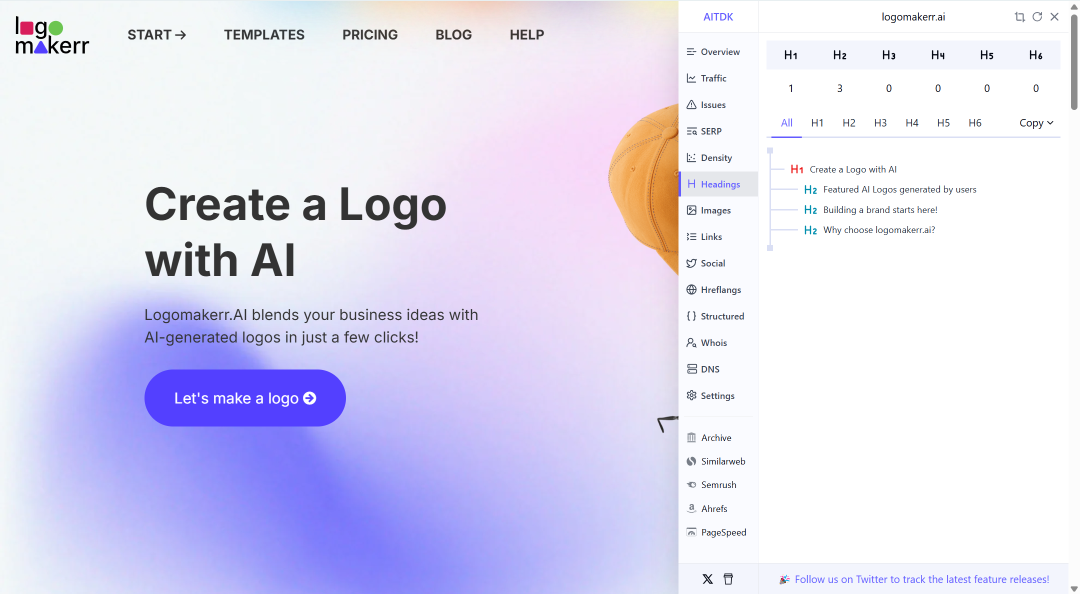The image size is (1080, 594).
Task: Open the TEMPLATES page
Action: pos(264,34)
